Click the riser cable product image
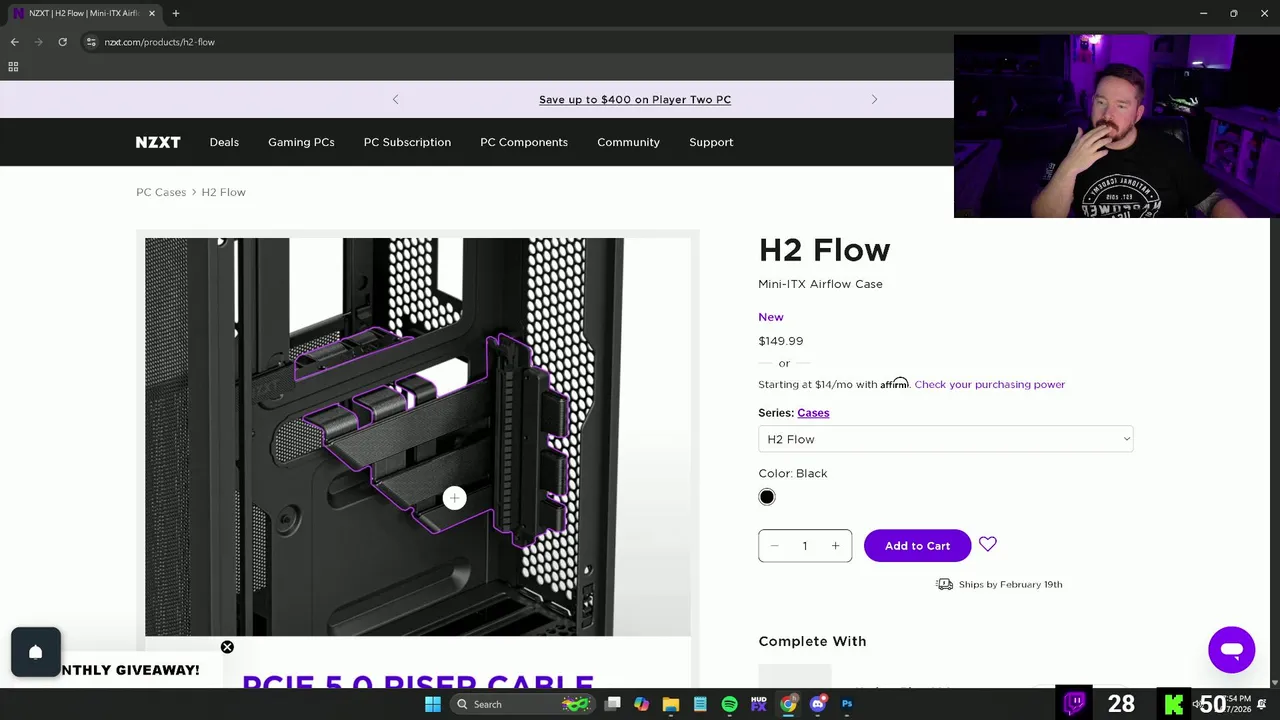1280x720 pixels. tap(417, 436)
